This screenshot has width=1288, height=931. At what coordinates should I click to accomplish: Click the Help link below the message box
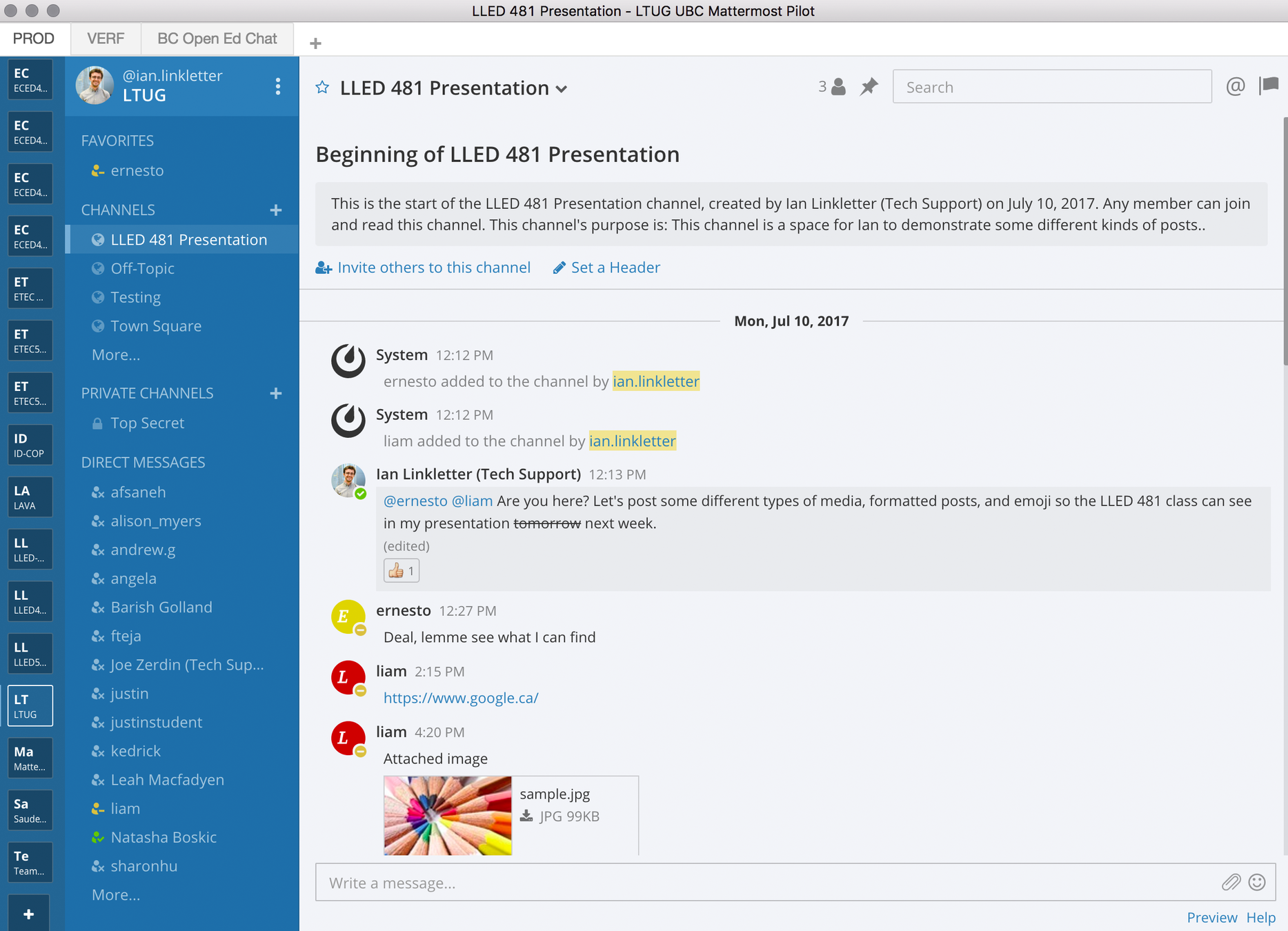pyautogui.click(x=1261, y=917)
